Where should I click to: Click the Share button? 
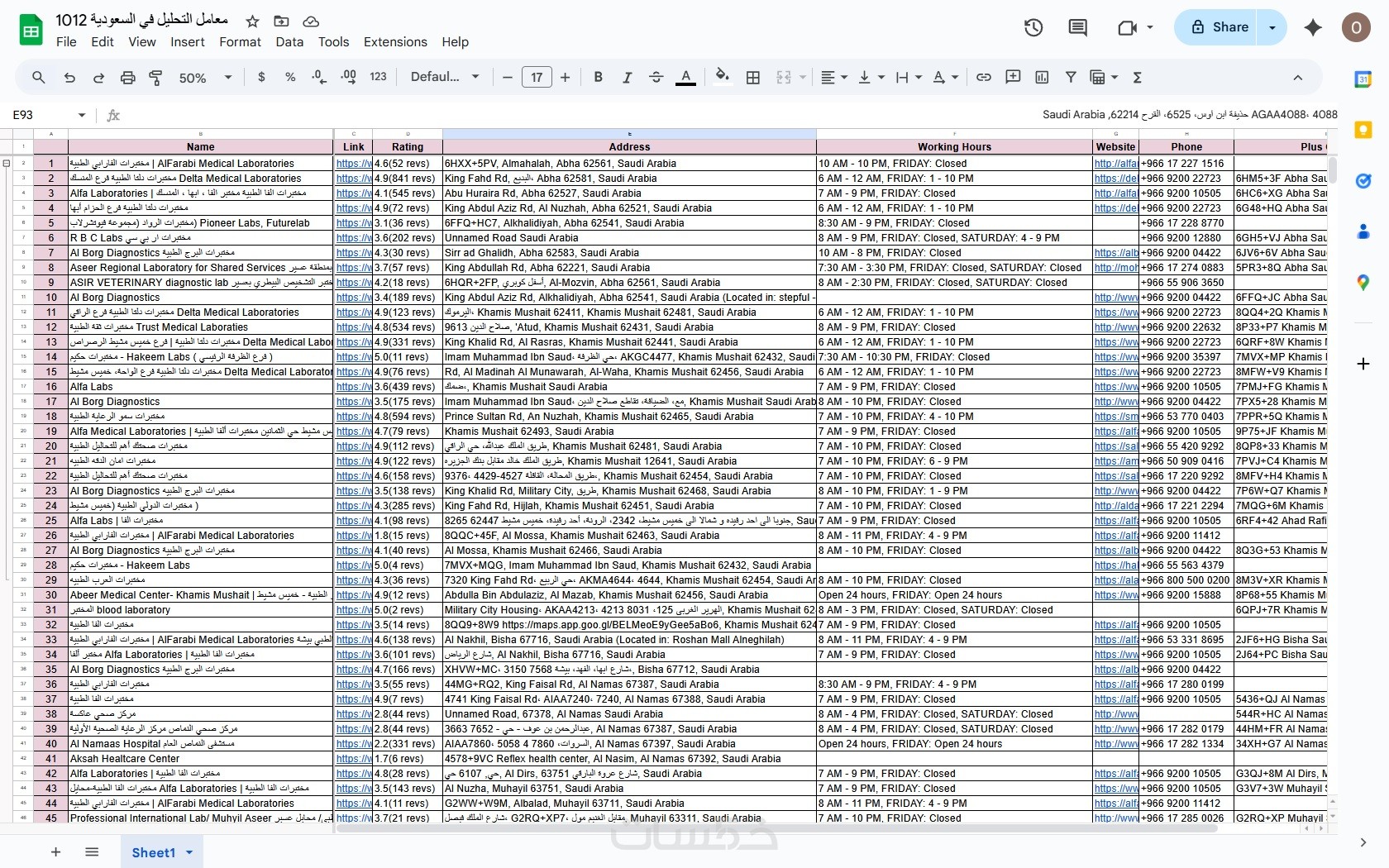1216,27
